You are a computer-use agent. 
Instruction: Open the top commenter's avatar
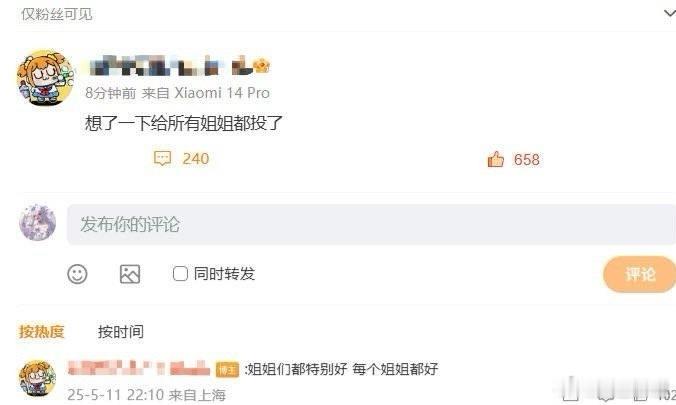[38, 379]
